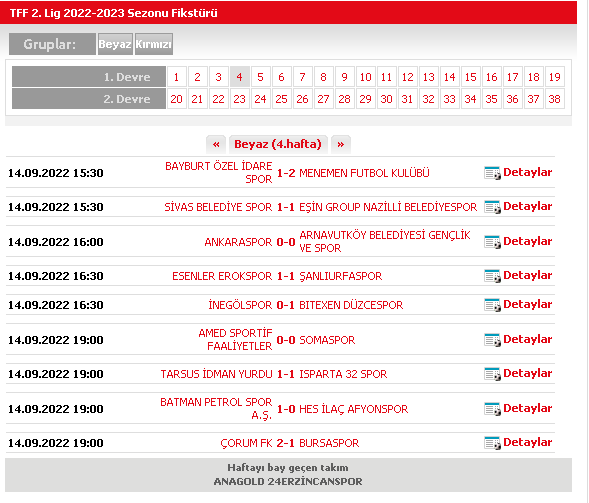Click team BURSASPOR
The height and width of the screenshot is (503, 589).
329,443
